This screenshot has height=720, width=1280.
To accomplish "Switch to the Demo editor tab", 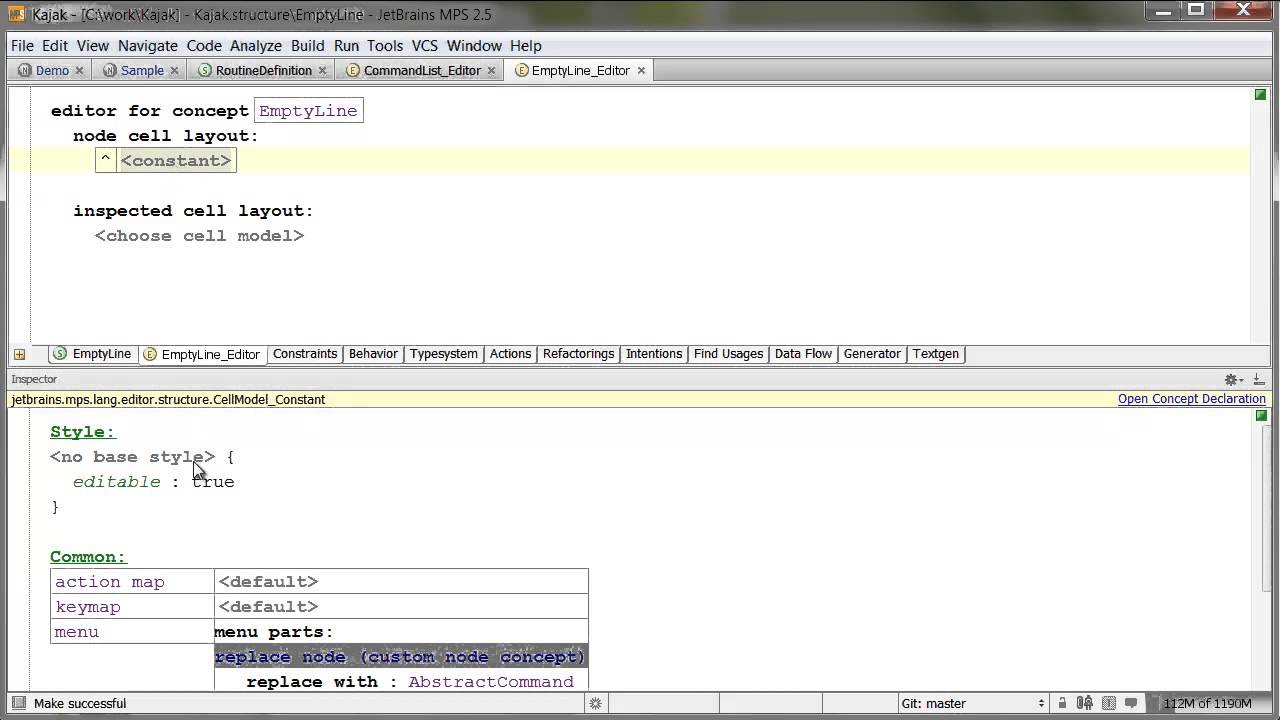I will (52, 71).
